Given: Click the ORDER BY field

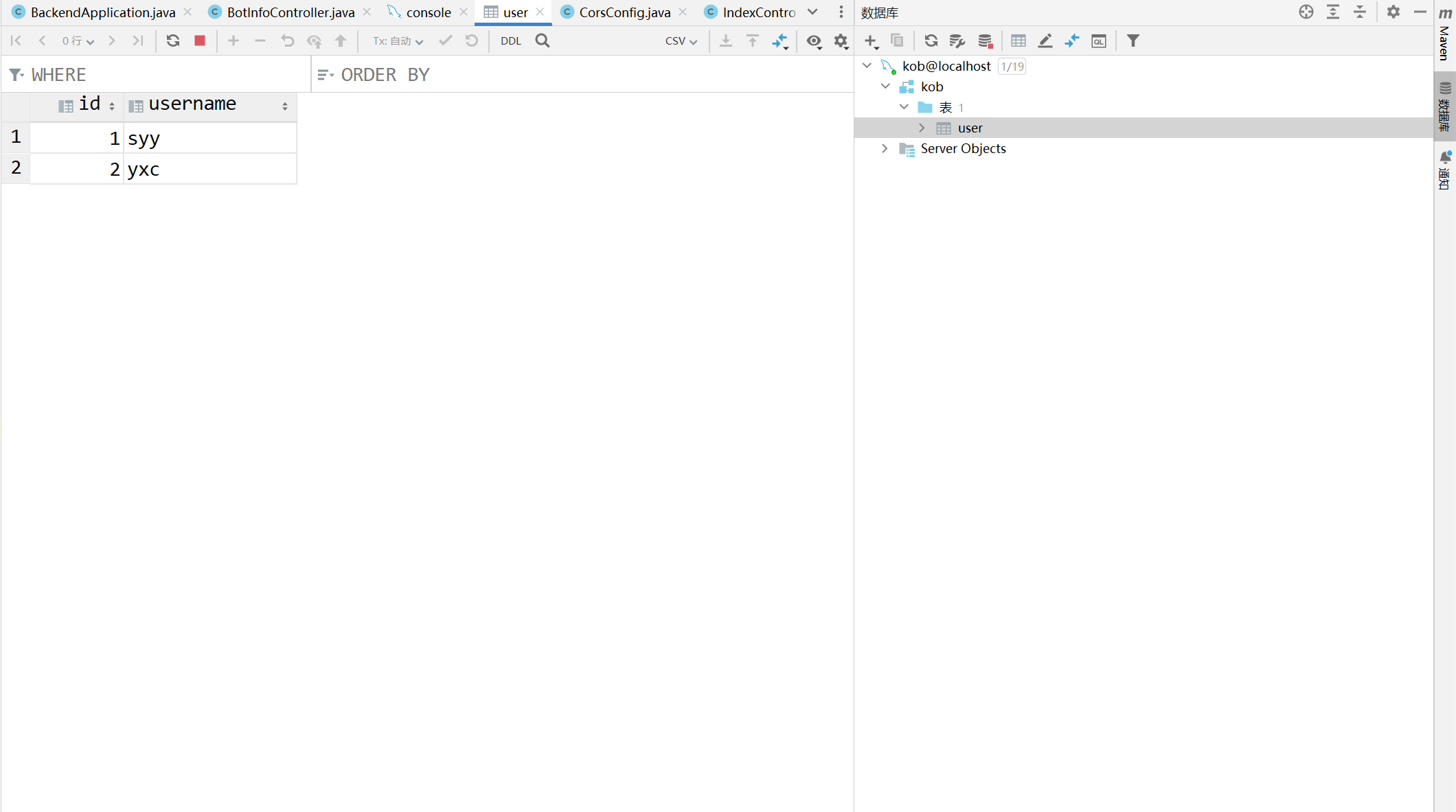Looking at the screenshot, I should (584, 74).
